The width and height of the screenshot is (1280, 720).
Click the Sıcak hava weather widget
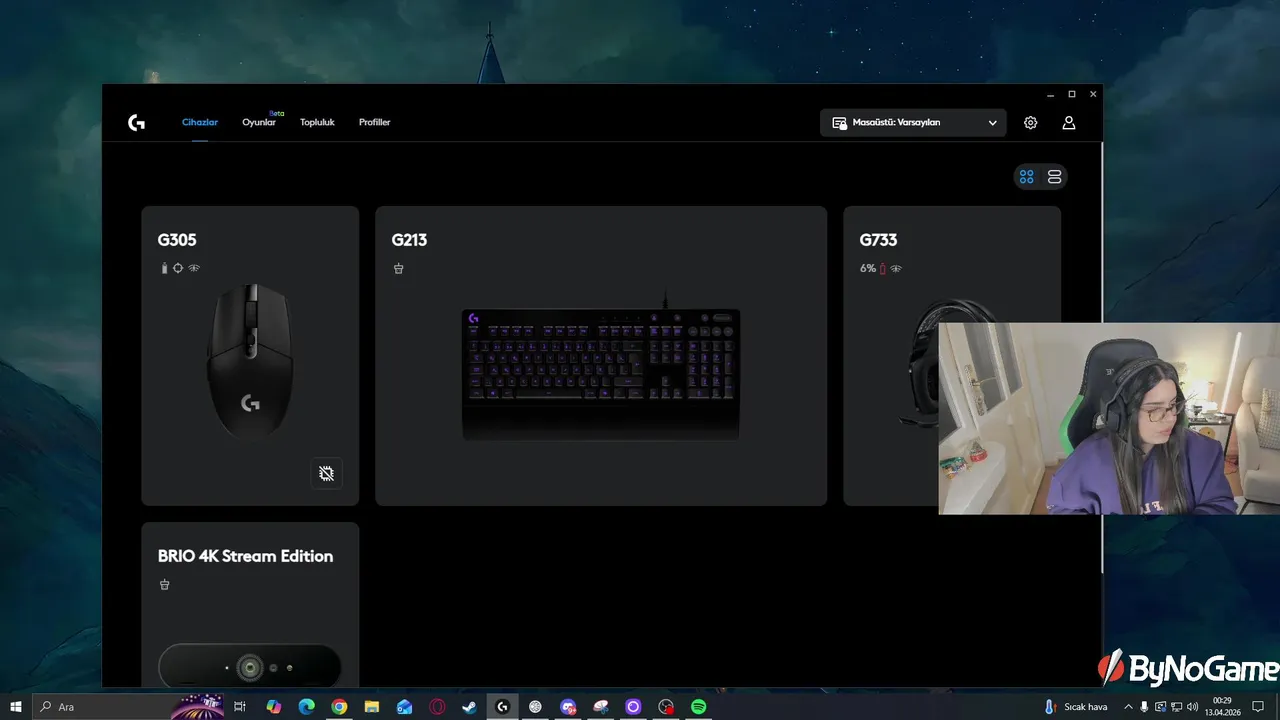coord(1077,707)
